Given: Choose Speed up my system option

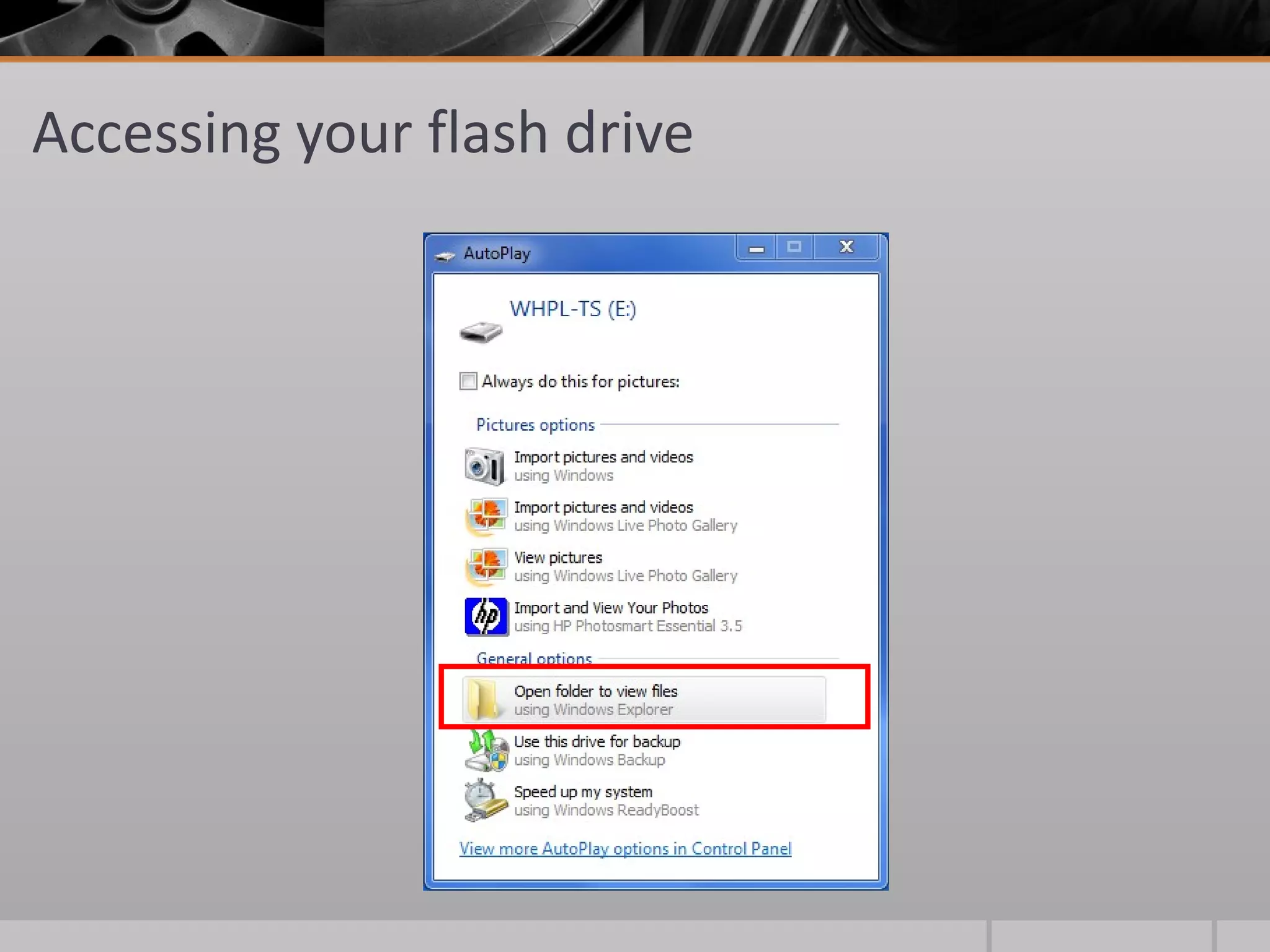Looking at the screenshot, I should click(583, 792).
